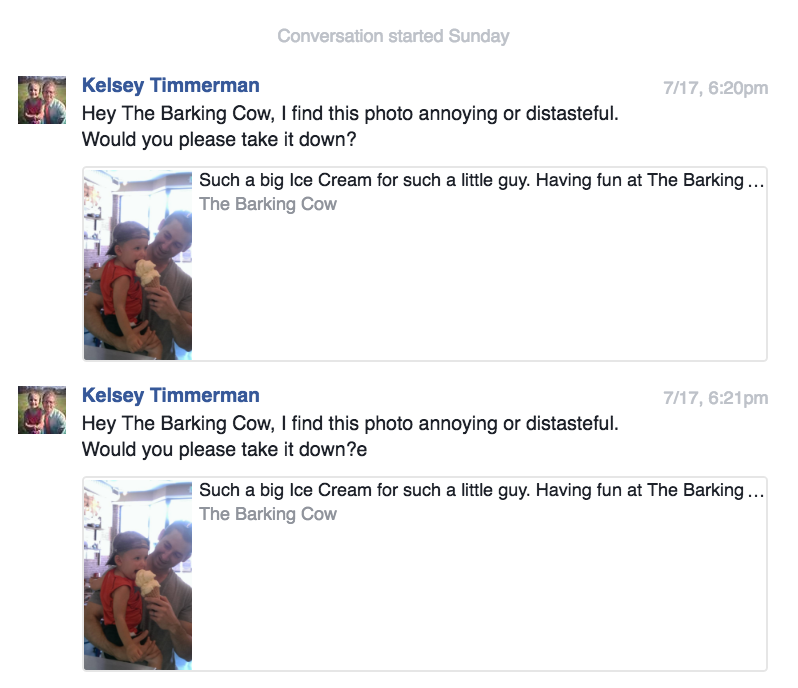The width and height of the screenshot is (798, 688).
Task: Open ice cream photo thumbnail in second message
Action: [x=138, y=575]
